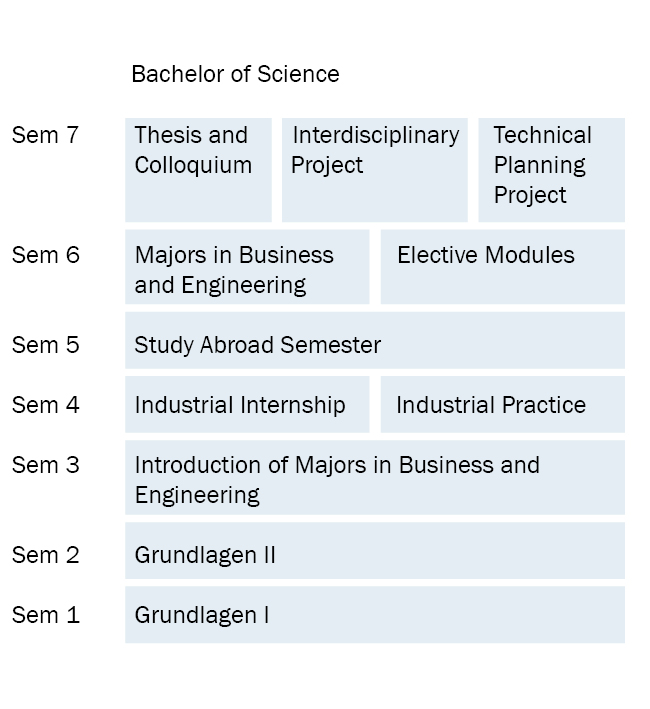Click the Industrial Practice block
This screenshot has width=650, height=709.
coord(502,405)
